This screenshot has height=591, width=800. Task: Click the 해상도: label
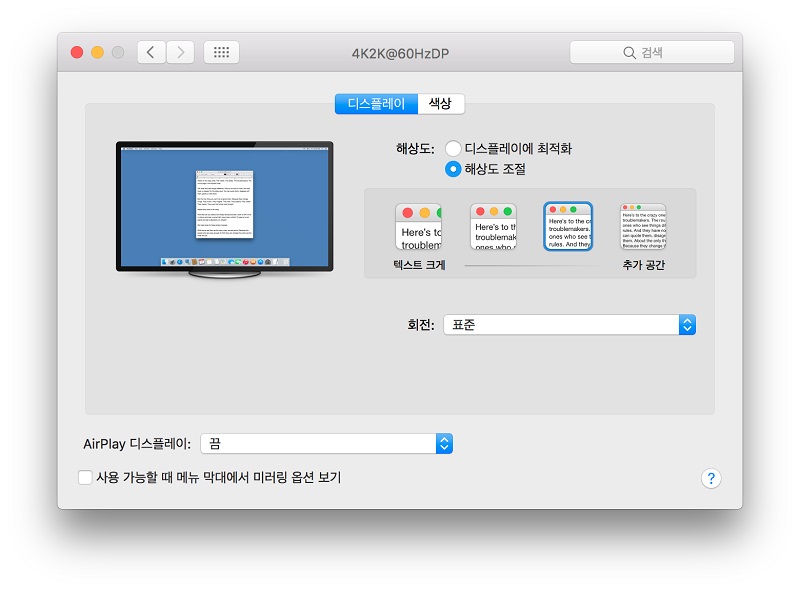point(415,149)
